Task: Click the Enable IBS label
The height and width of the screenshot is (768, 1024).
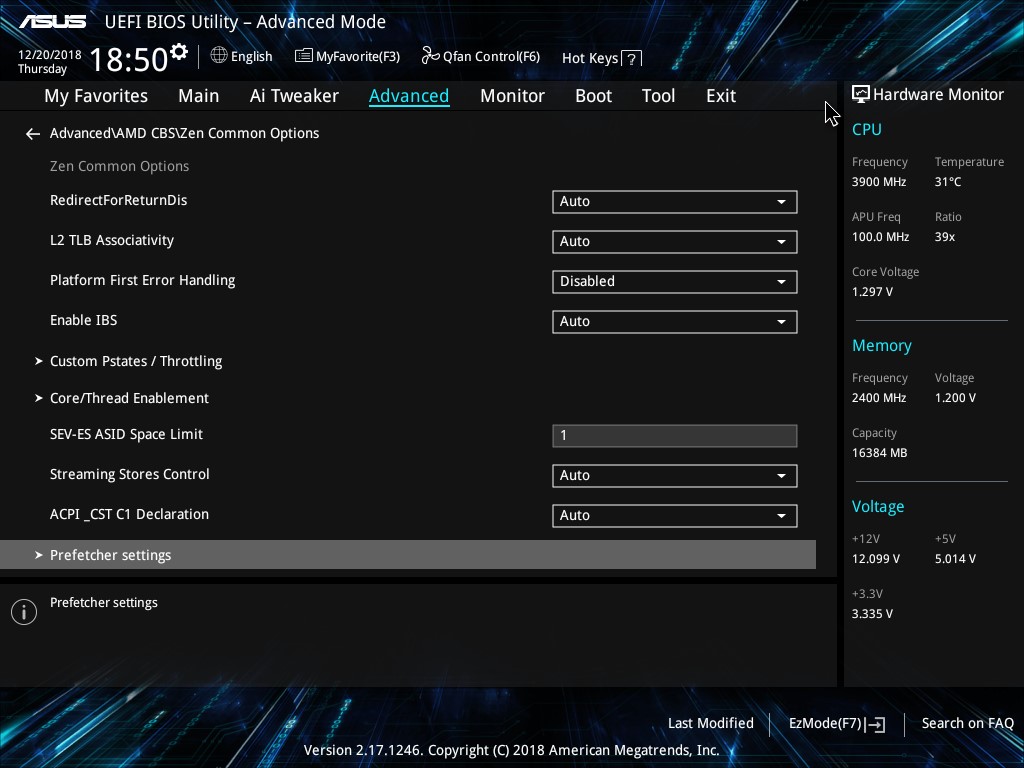Action: (84, 320)
